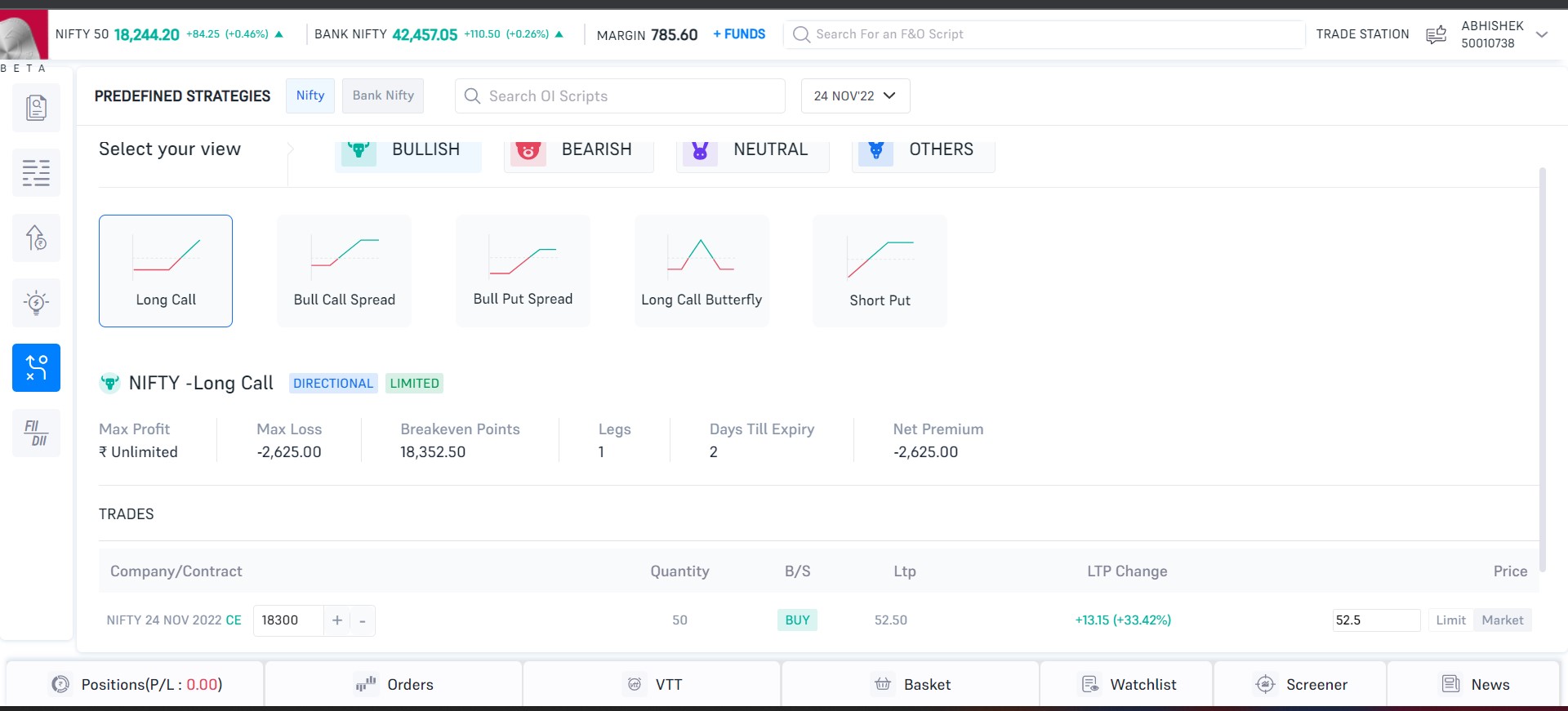Click the magnifier icon in F&O search
The height and width of the screenshot is (711, 1568).
coord(801,34)
